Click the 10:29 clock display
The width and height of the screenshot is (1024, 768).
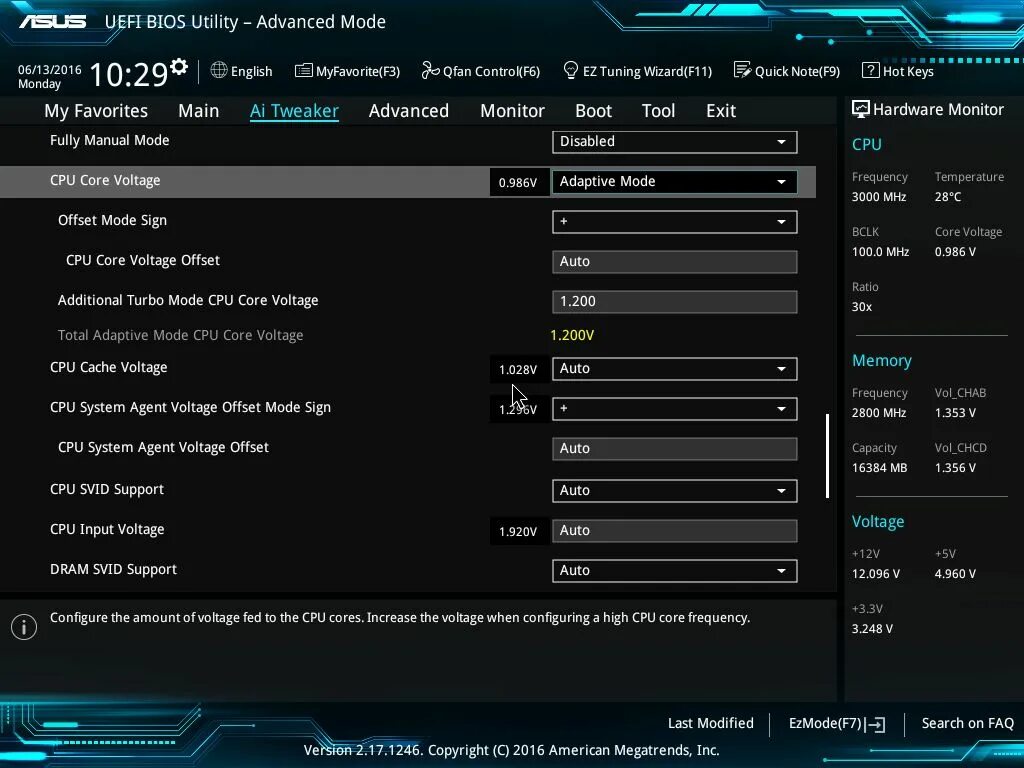click(x=129, y=74)
